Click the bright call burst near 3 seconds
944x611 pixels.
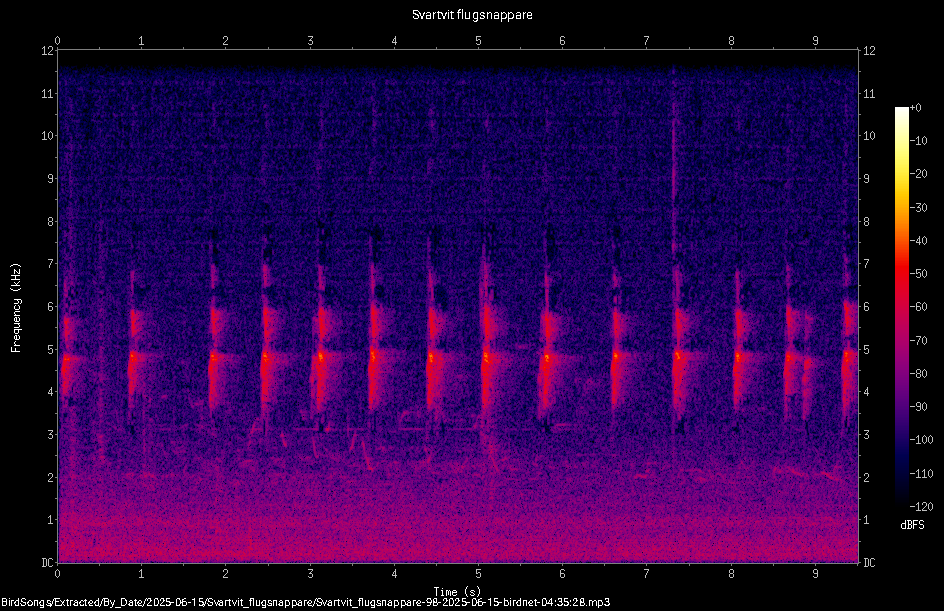tap(320, 357)
